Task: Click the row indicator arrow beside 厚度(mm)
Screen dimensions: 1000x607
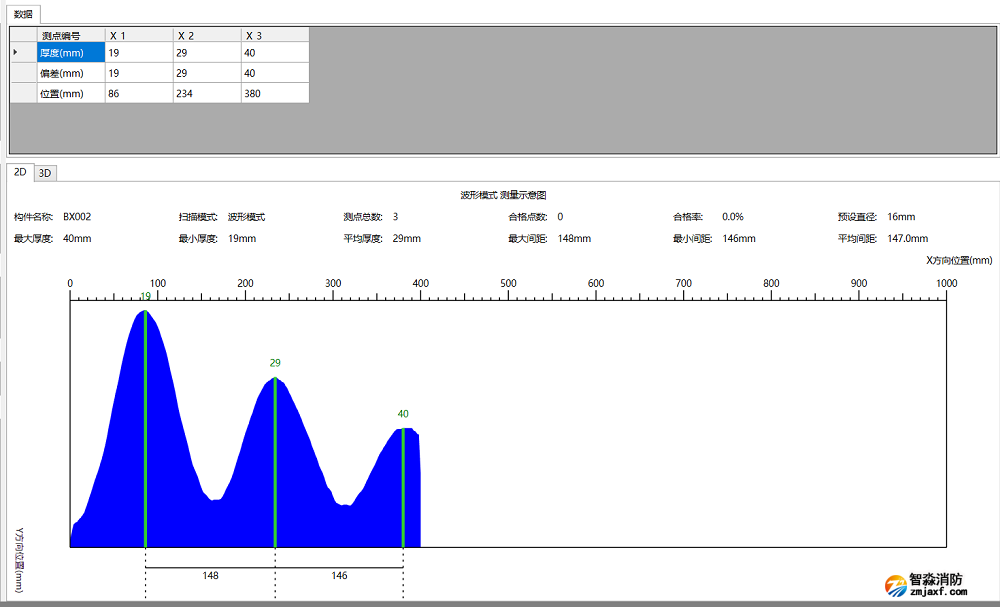Action: pos(15,52)
